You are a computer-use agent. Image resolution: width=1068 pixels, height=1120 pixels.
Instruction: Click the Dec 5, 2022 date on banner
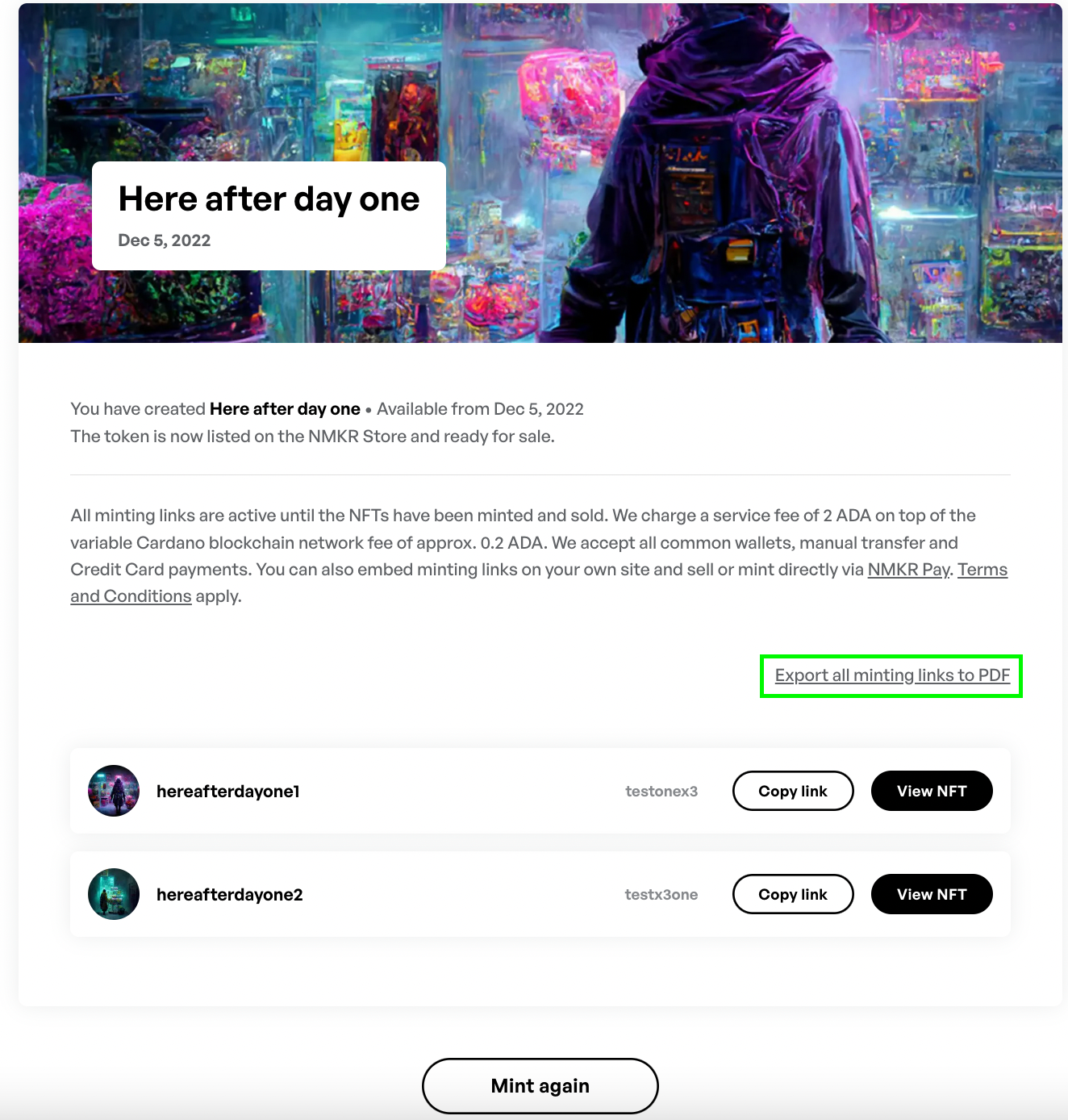pos(165,240)
